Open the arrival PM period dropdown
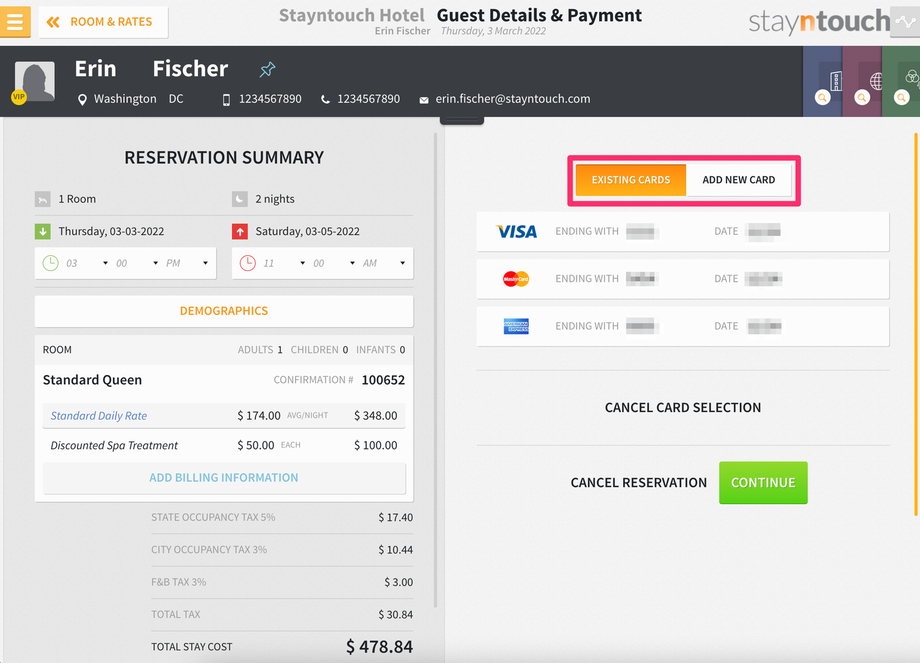This screenshot has height=663, width=920. 187,263
